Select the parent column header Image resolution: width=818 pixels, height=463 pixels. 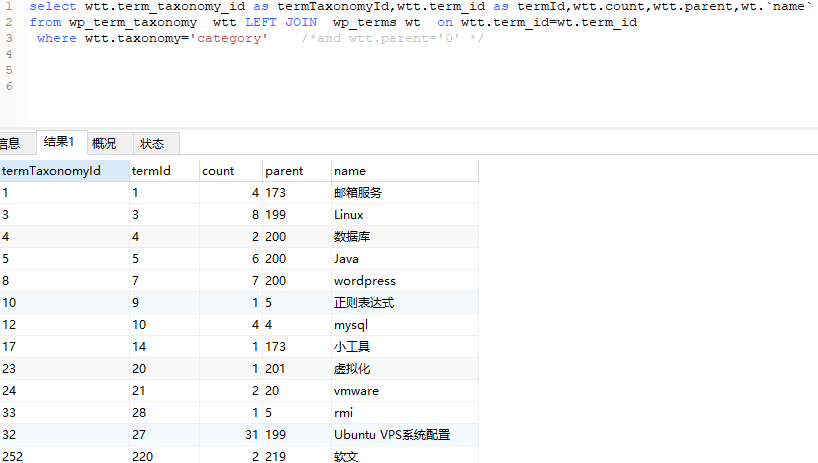(297, 171)
